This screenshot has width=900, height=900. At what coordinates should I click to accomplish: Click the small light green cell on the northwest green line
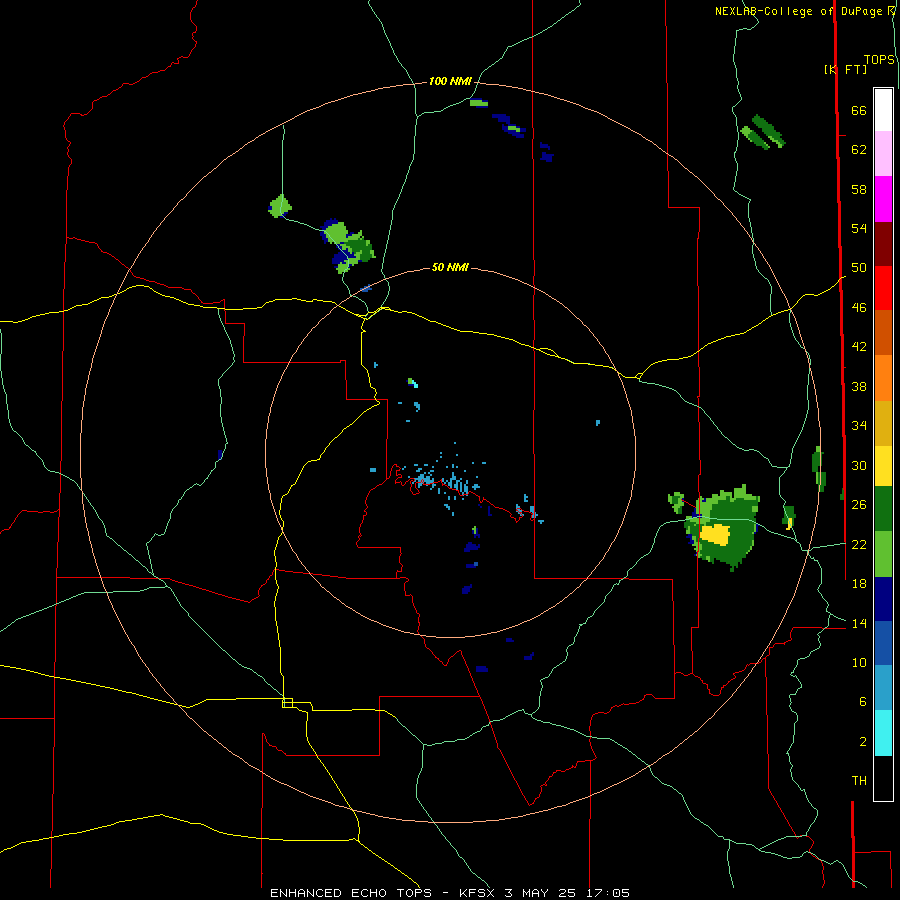(280, 205)
